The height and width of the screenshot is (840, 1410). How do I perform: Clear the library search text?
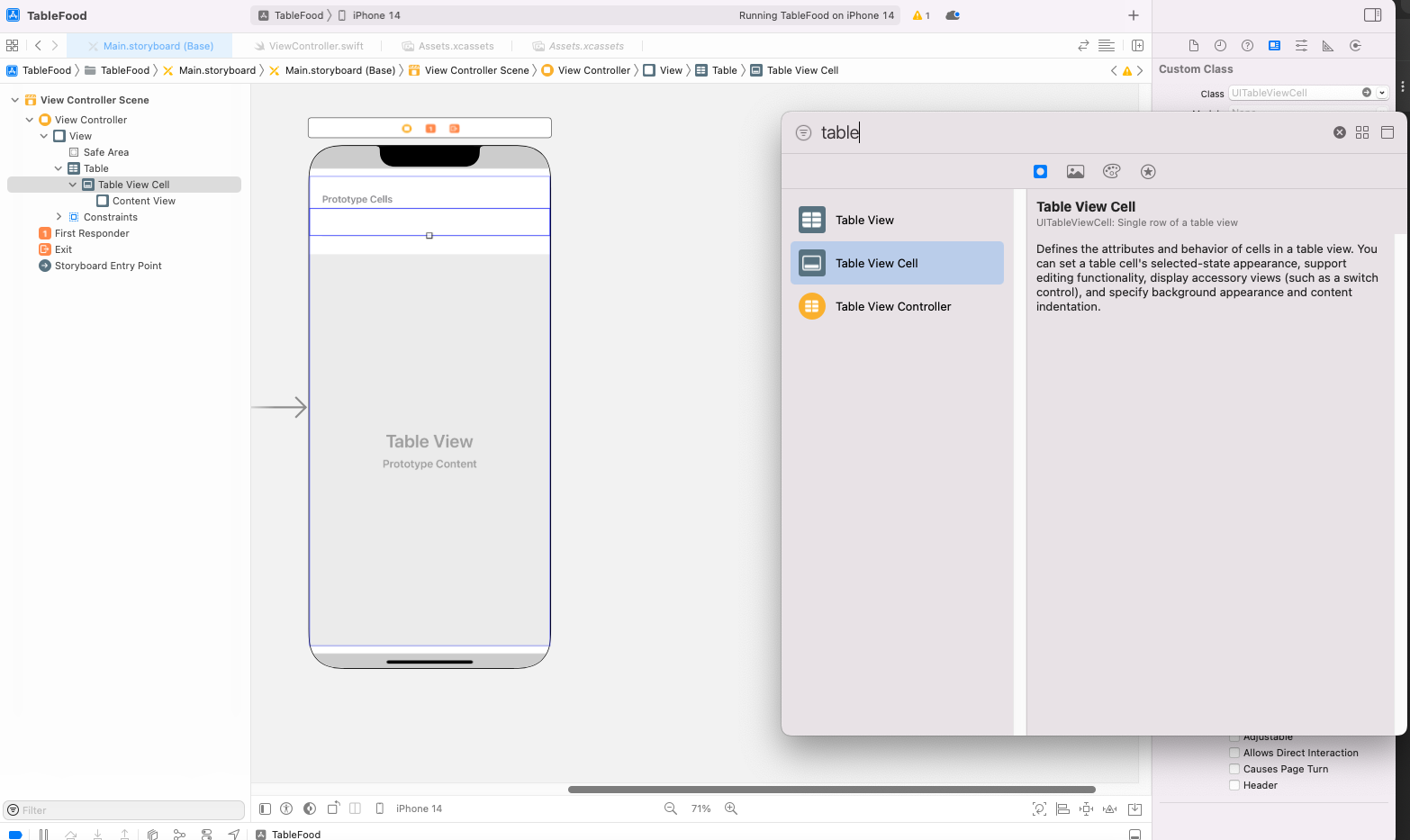(x=1340, y=132)
